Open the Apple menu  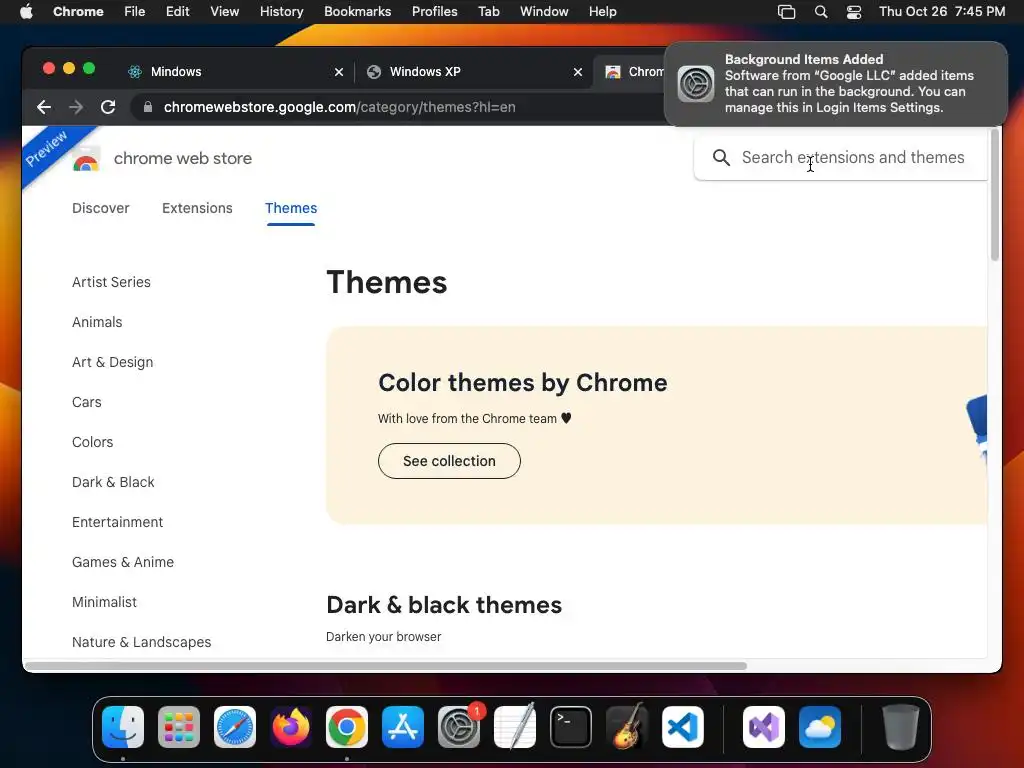pos(26,12)
